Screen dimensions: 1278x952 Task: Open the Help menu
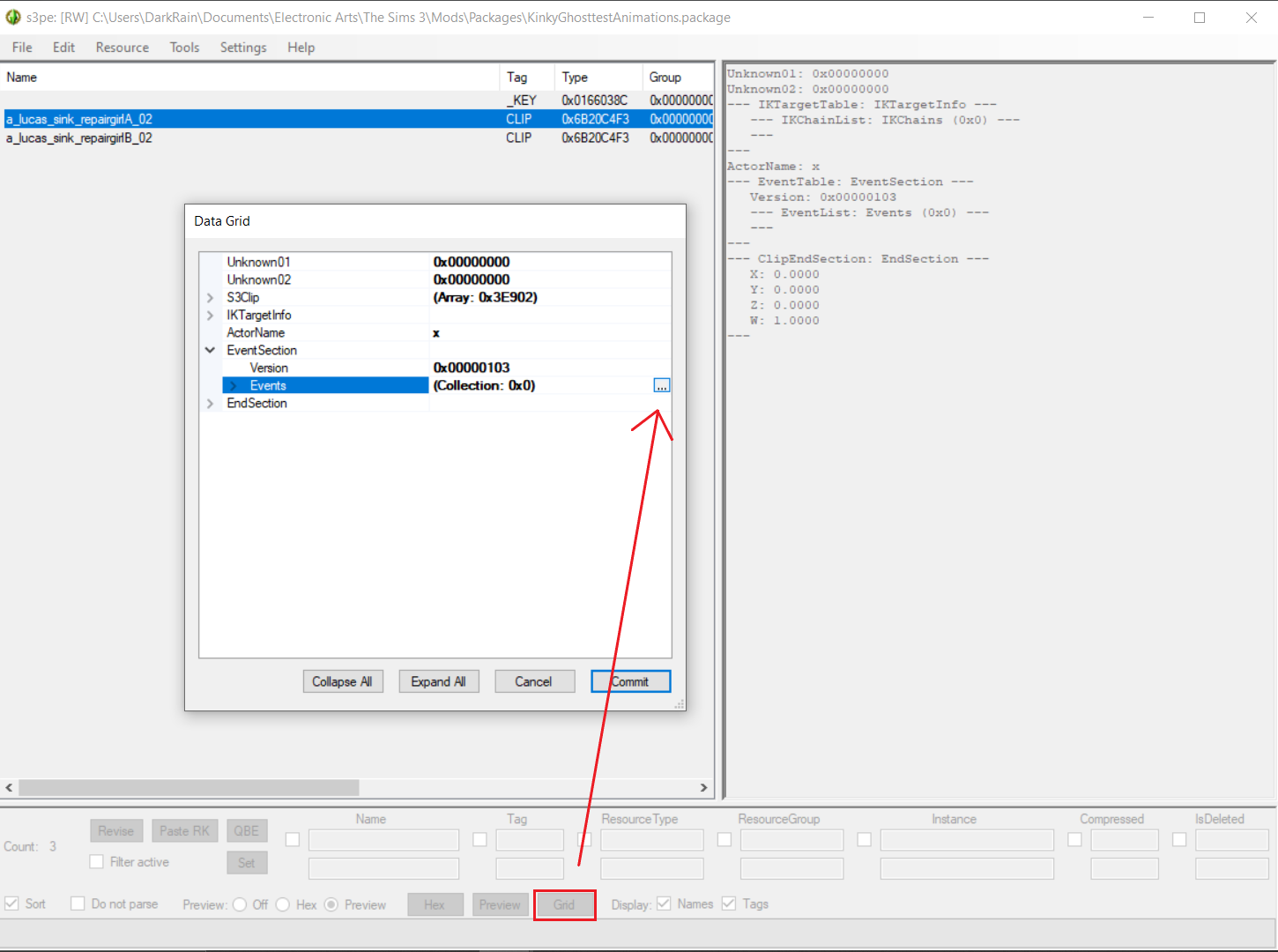(301, 48)
